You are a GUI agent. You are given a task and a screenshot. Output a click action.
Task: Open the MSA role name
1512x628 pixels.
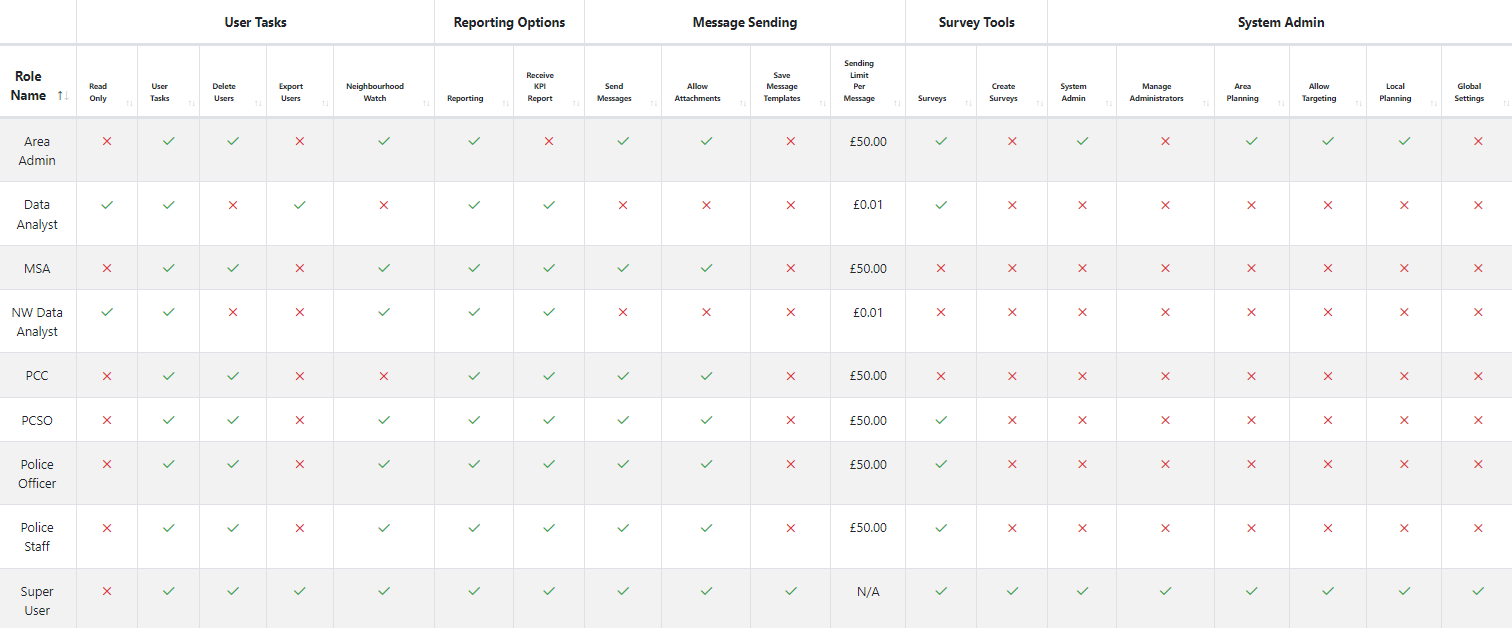point(38,268)
